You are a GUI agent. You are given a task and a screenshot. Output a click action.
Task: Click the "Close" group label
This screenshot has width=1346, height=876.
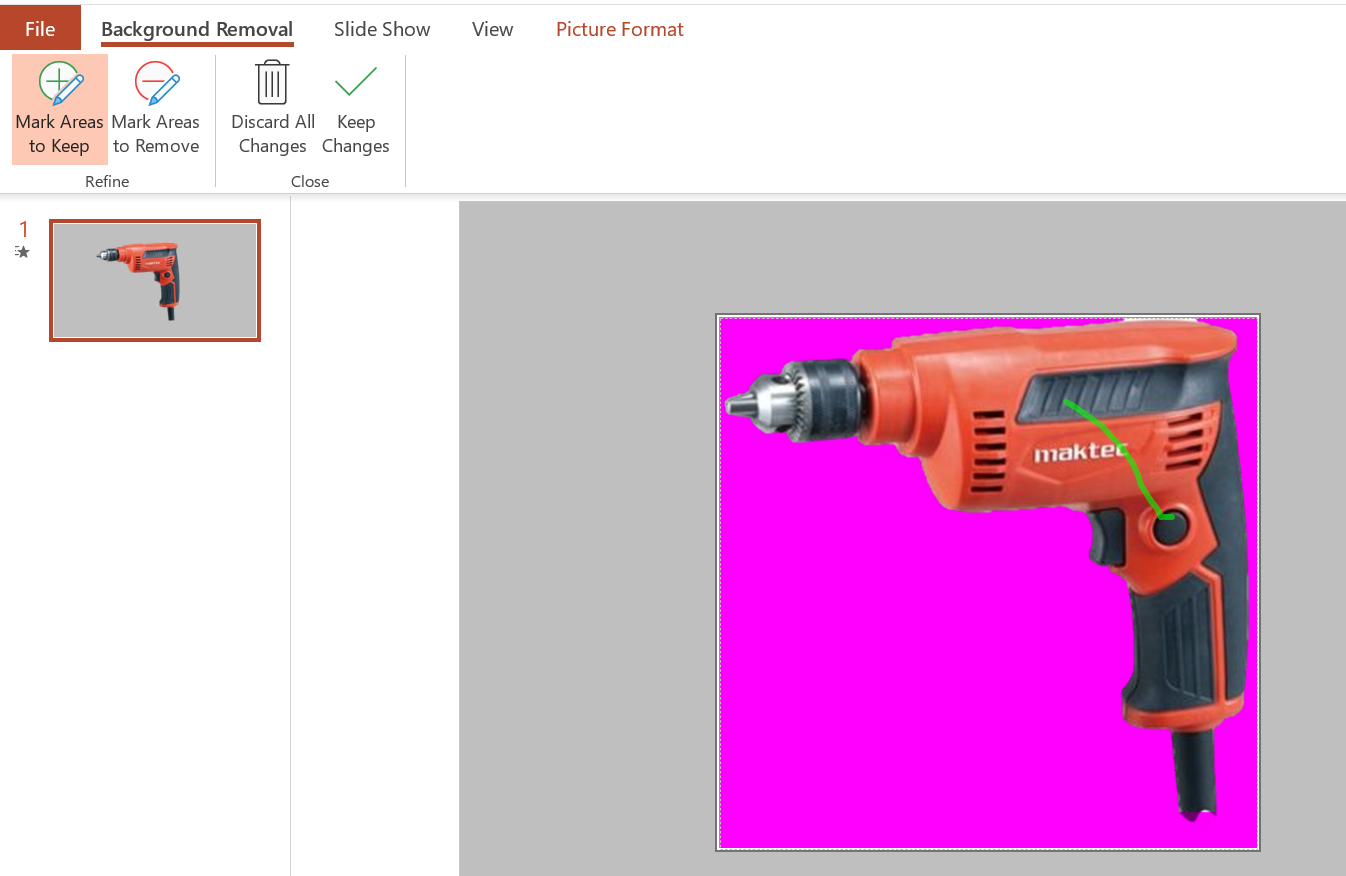pyautogui.click(x=310, y=181)
